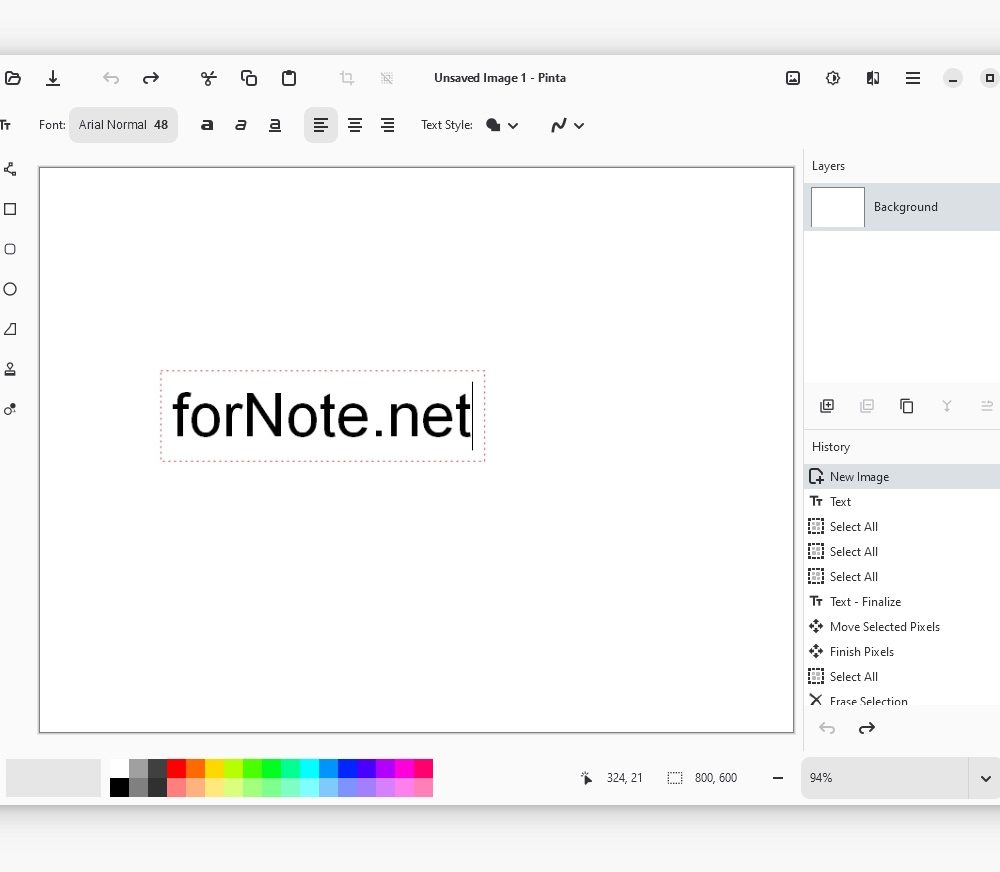Image resolution: width=1000 pixels, height=872 pixels.
Task: Select the Line/Curve tool with connected nodes
Action: [x=10, y=169]
